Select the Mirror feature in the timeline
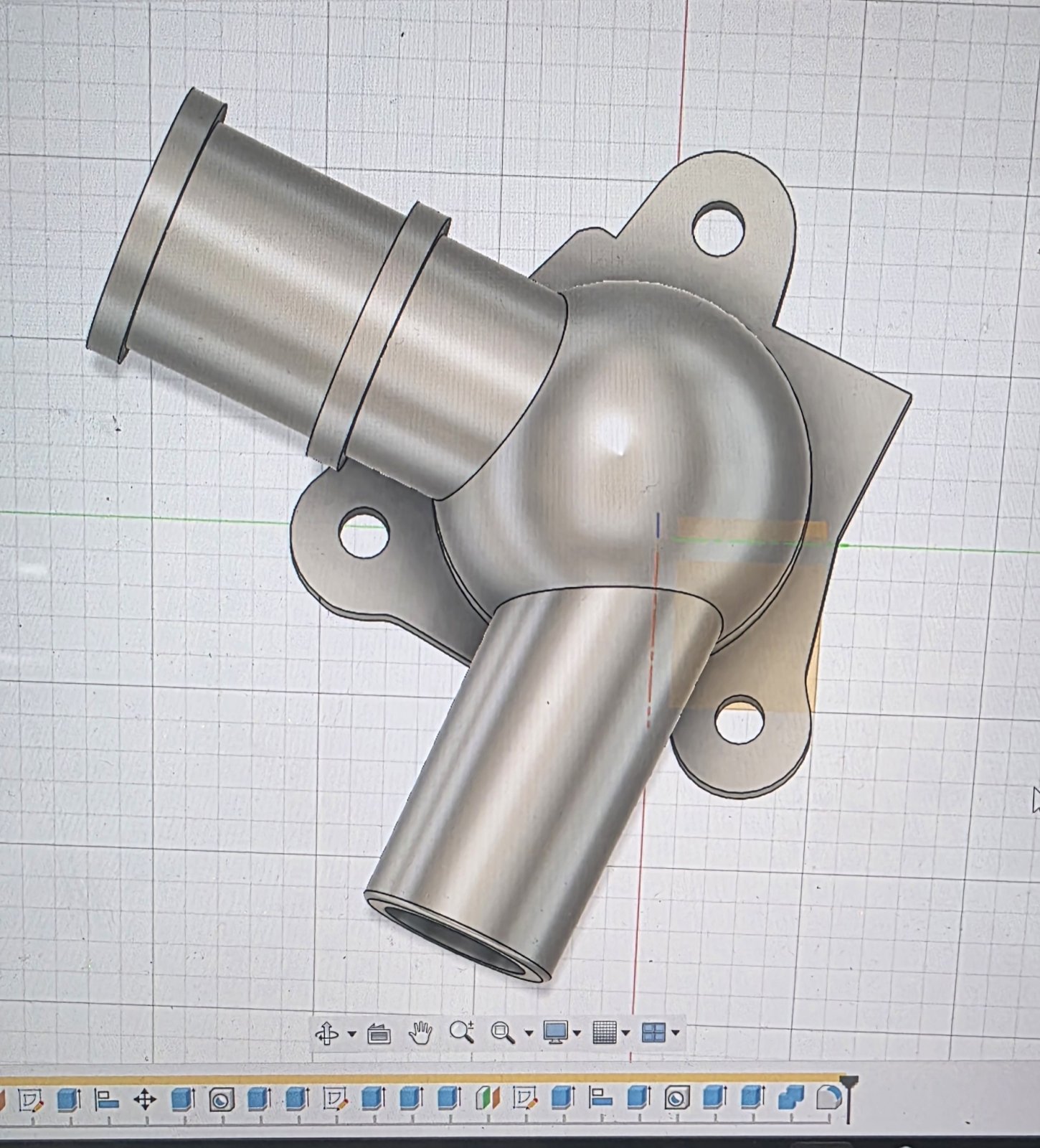 pyautogui.click(x=487, y=1098)
